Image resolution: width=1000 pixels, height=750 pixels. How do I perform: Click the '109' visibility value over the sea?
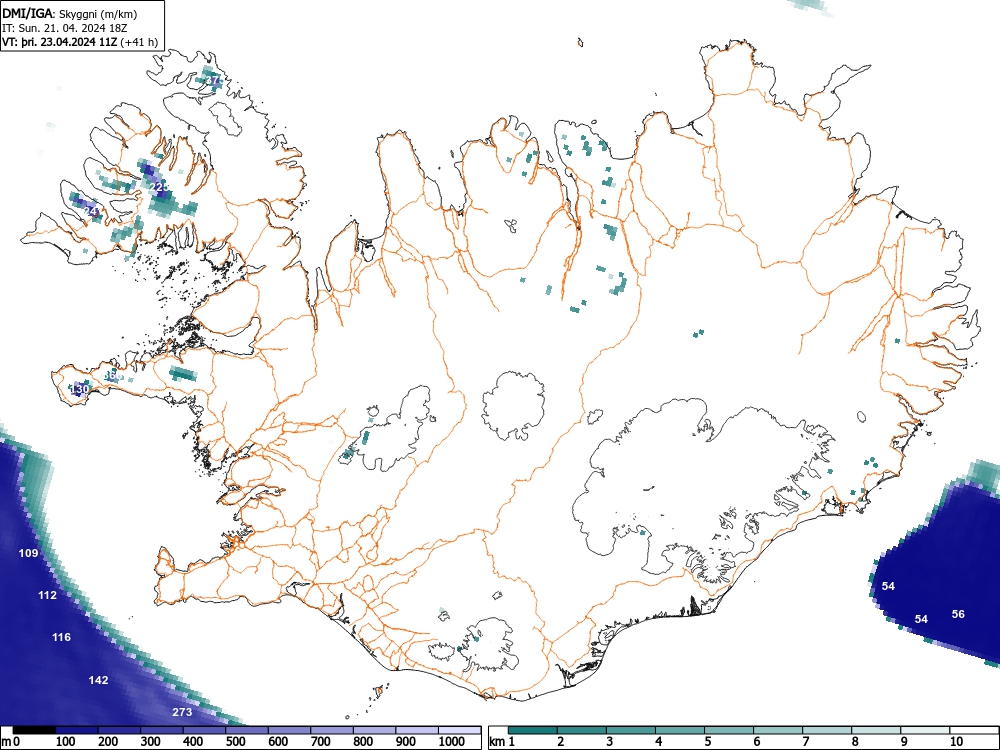28,553
